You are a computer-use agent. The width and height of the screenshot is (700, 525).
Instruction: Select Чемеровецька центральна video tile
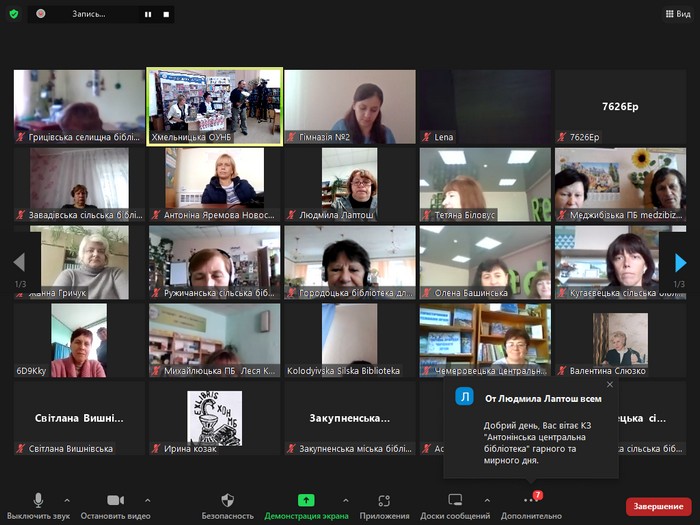[x=485, y=341]
